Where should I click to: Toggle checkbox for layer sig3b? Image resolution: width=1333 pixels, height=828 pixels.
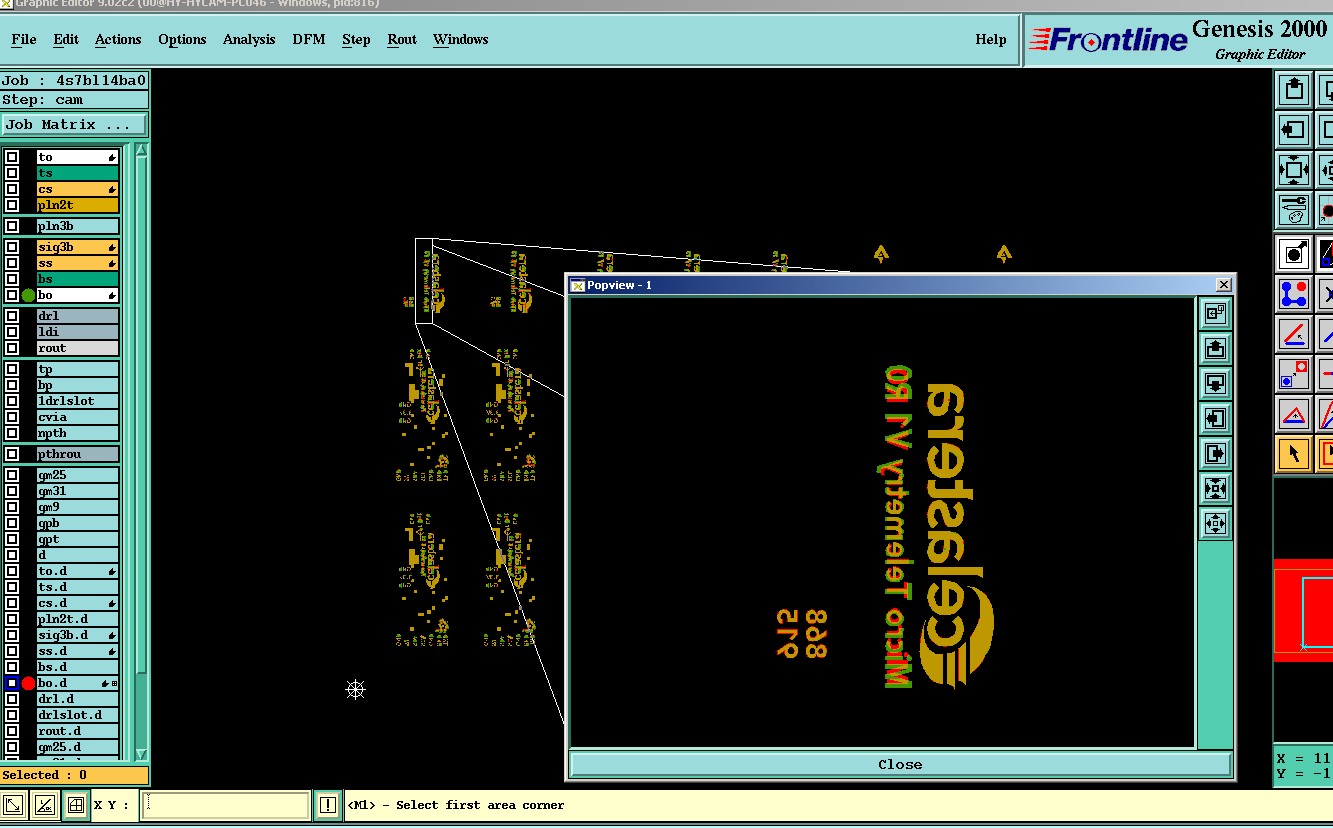pyautogui.click(x=12, y=247)
